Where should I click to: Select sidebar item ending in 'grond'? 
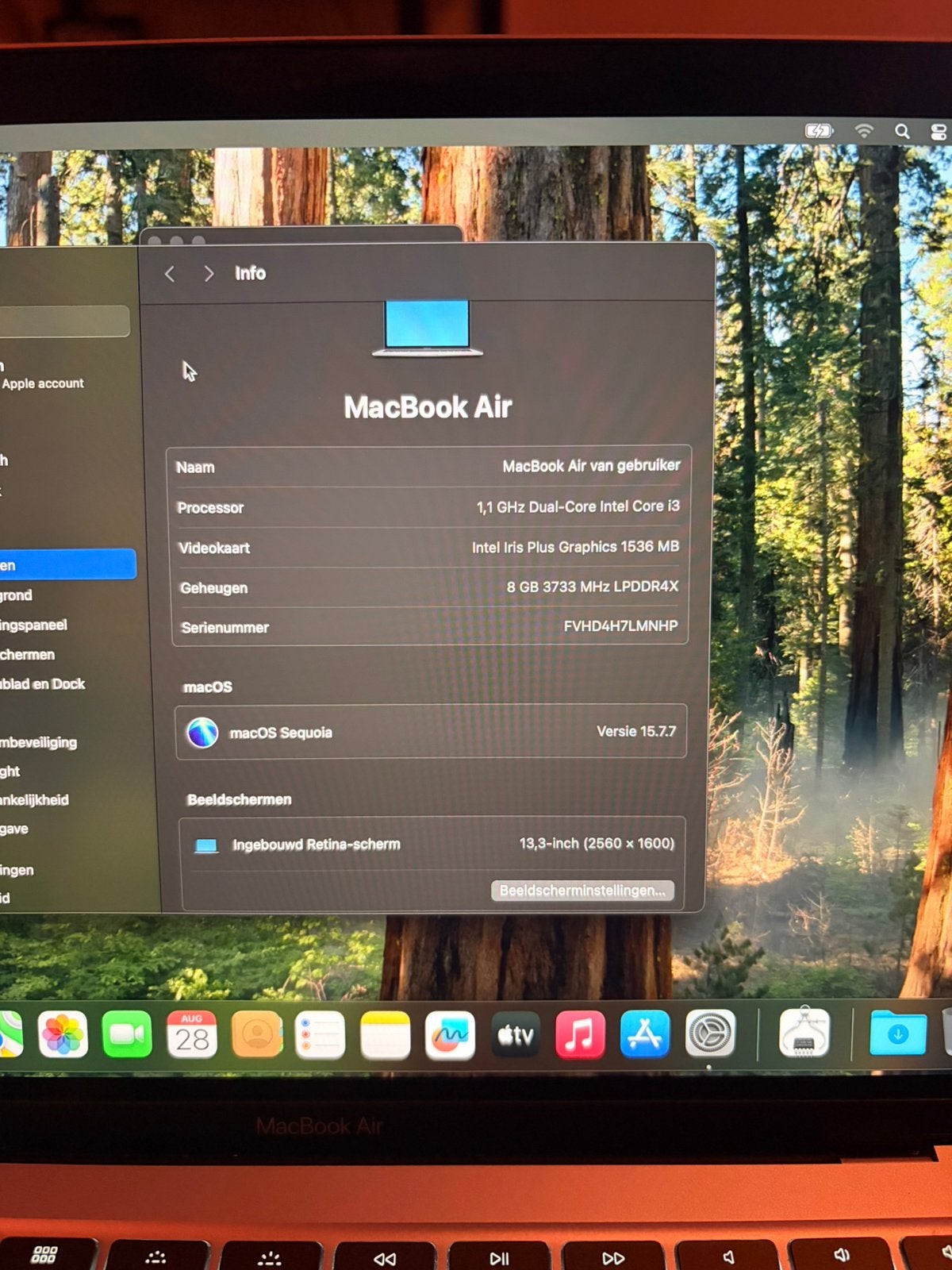(16, 595)
